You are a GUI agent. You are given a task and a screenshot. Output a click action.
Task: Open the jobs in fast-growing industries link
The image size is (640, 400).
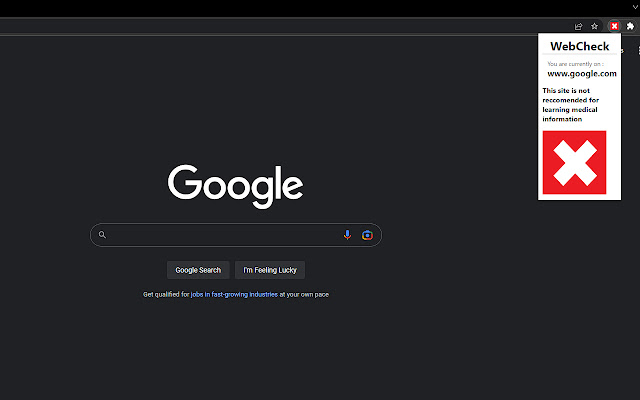coord(234,294)
